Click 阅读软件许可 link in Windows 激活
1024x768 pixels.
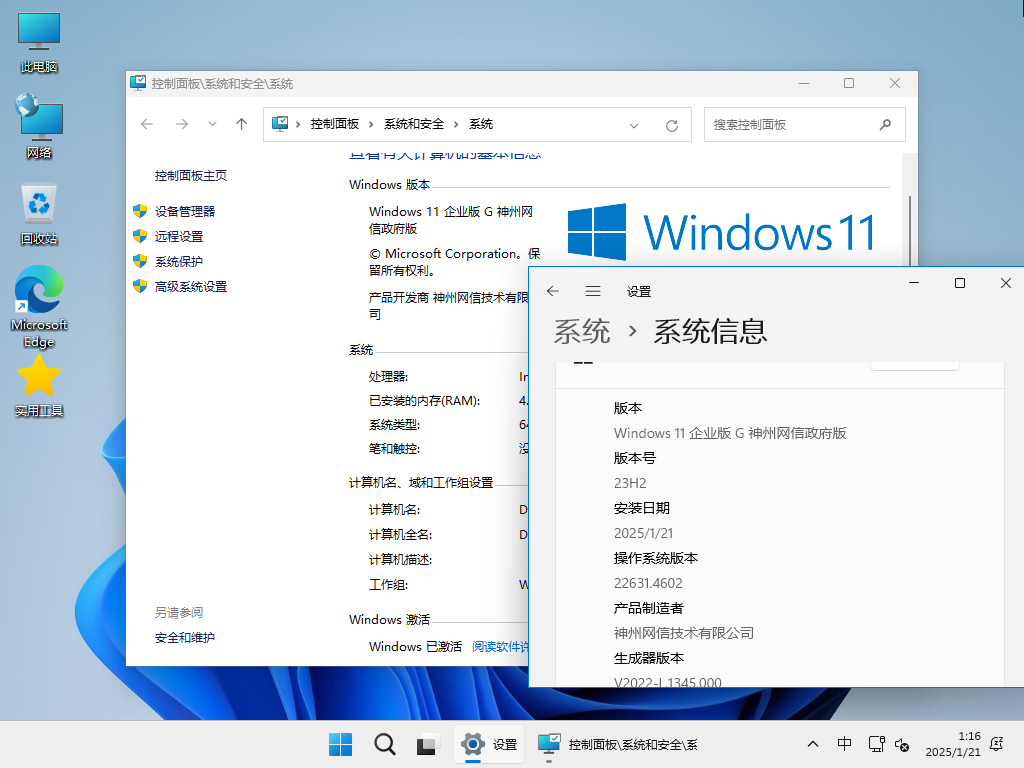tap(500, 647)
